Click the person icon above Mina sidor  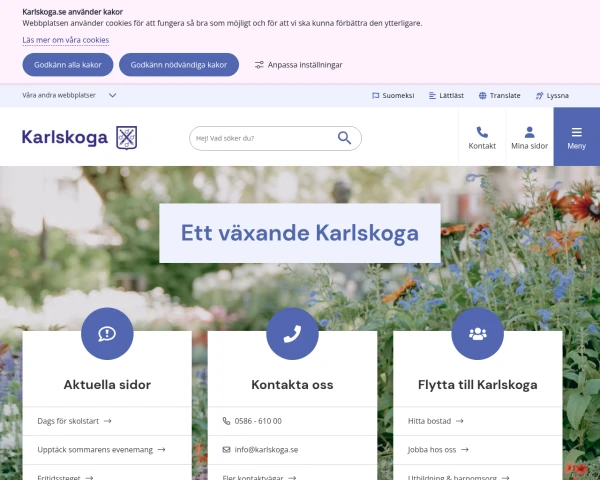click(x=530, y=132)
